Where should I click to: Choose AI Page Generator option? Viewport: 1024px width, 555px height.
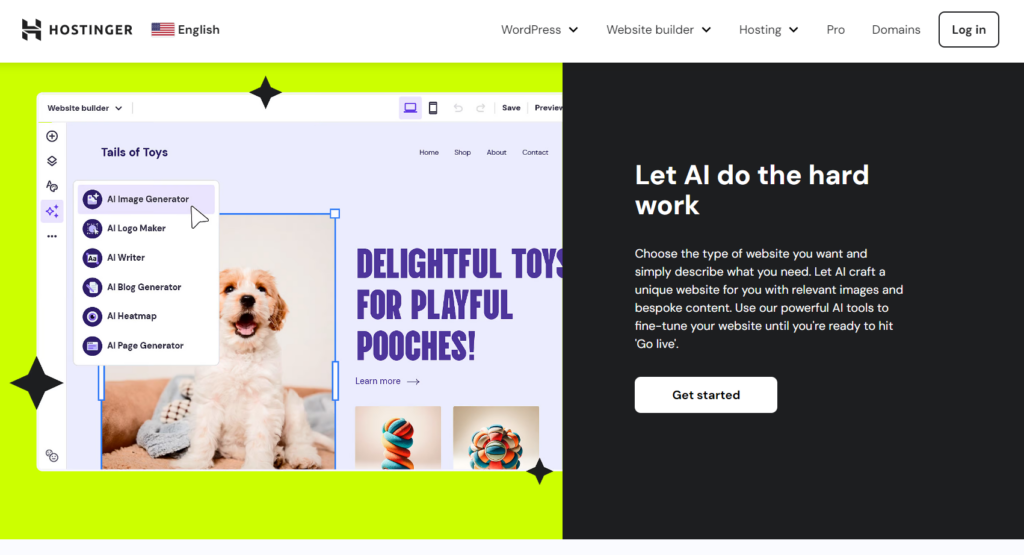click(146, 345)
